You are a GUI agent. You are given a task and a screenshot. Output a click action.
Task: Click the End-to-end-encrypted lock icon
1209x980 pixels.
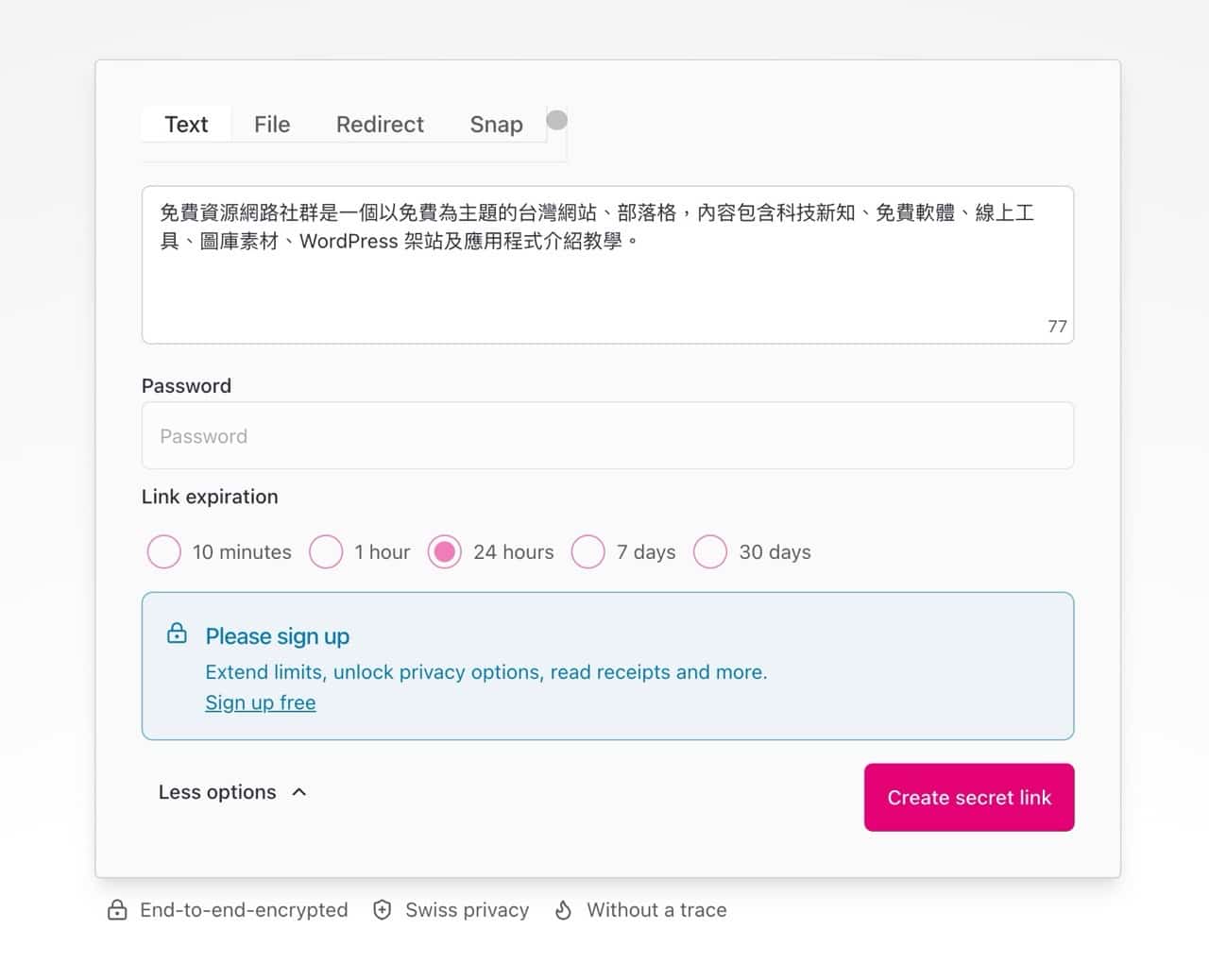(x=117, y=910)
